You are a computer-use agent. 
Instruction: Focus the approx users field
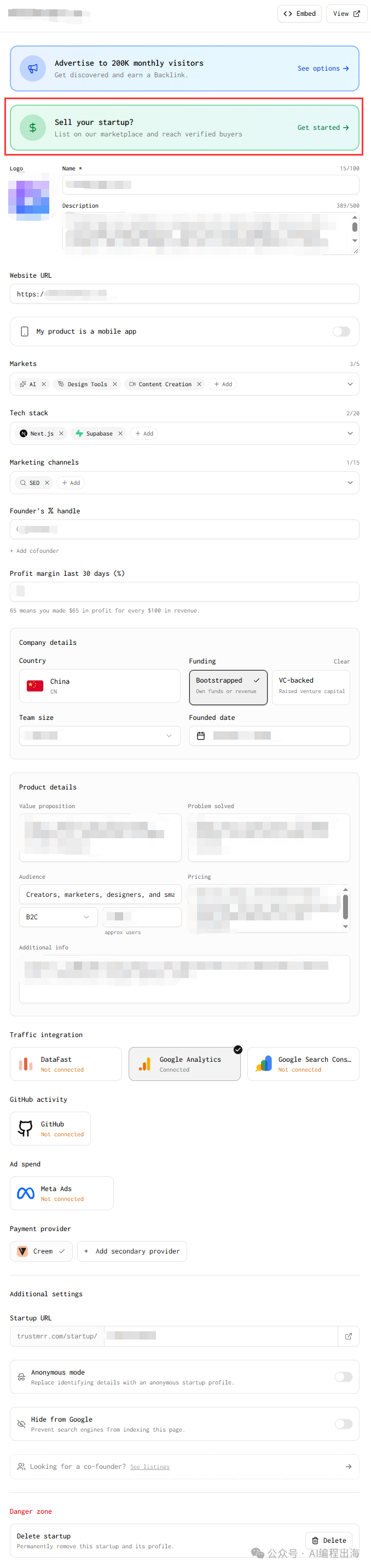point(142,918)
